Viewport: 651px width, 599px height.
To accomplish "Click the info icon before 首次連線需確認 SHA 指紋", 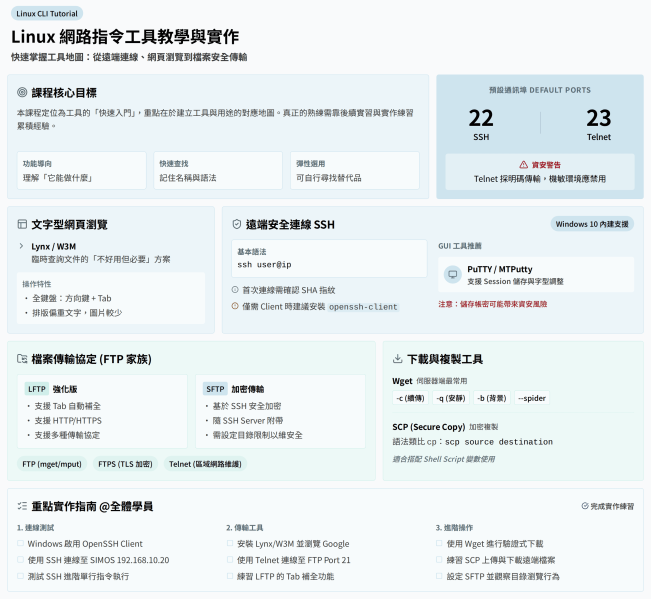I will click(235, 290).
